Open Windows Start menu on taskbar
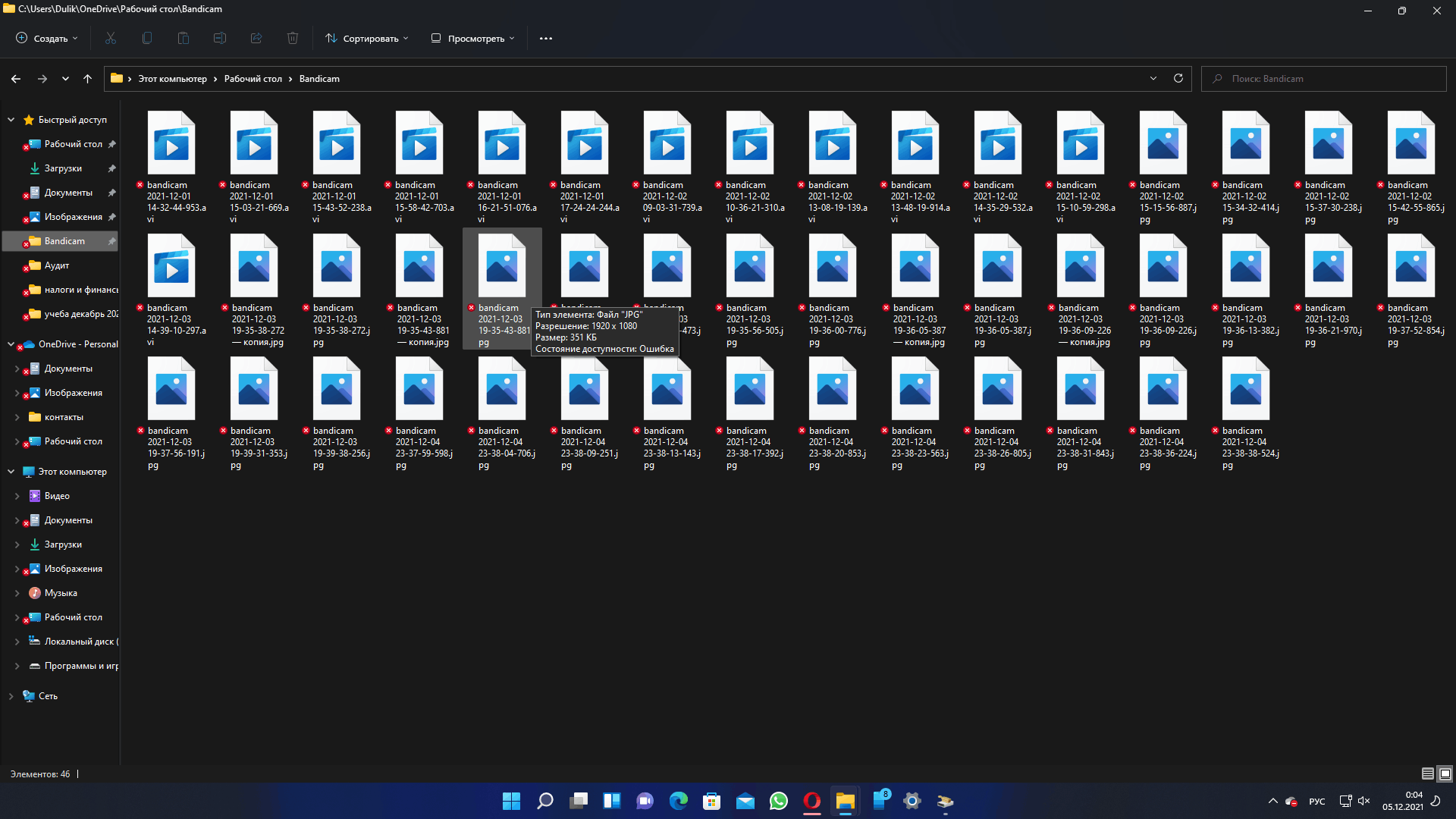 coord(512,801)
